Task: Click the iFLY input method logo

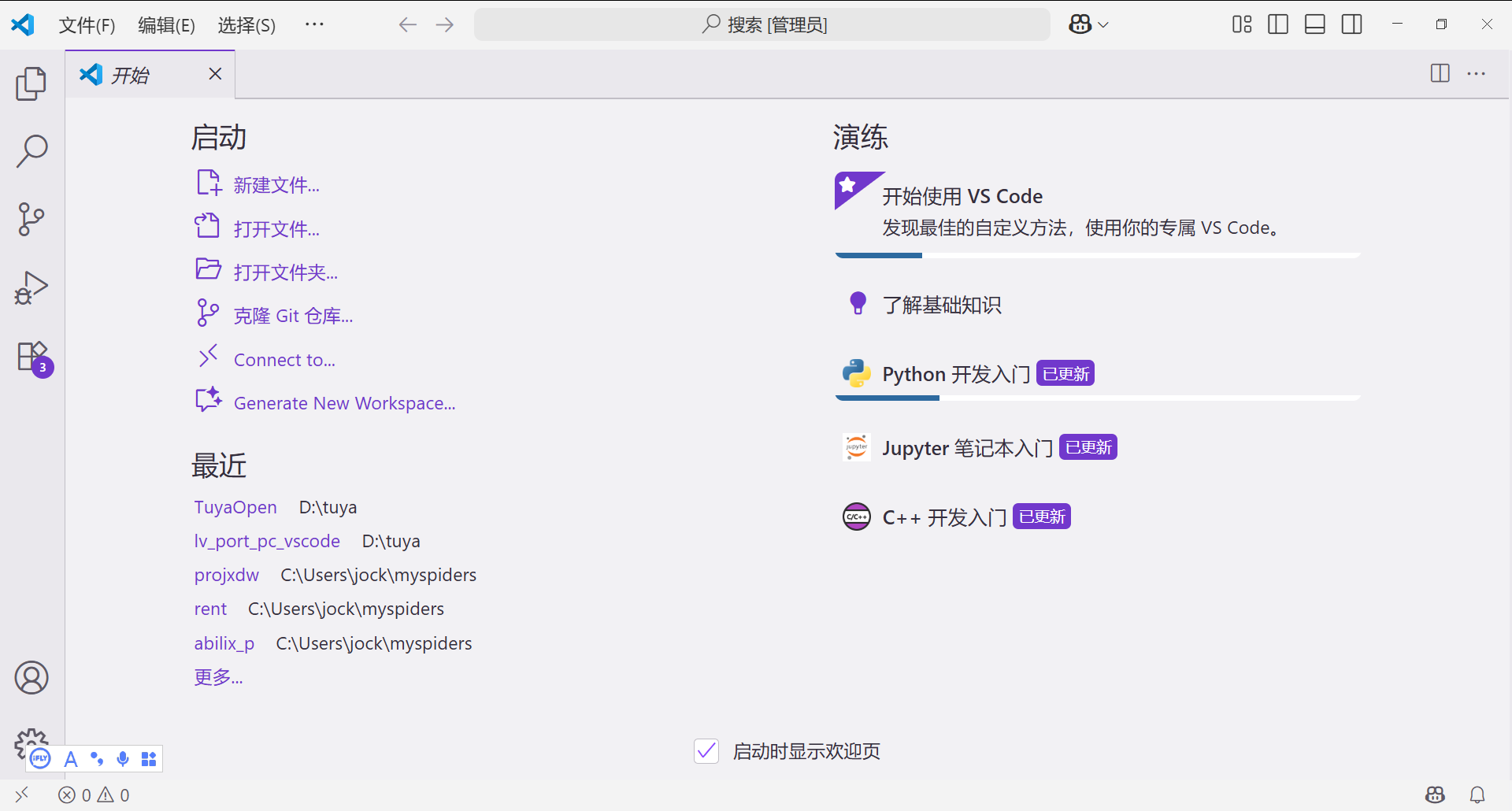Action: pos(39,758)
